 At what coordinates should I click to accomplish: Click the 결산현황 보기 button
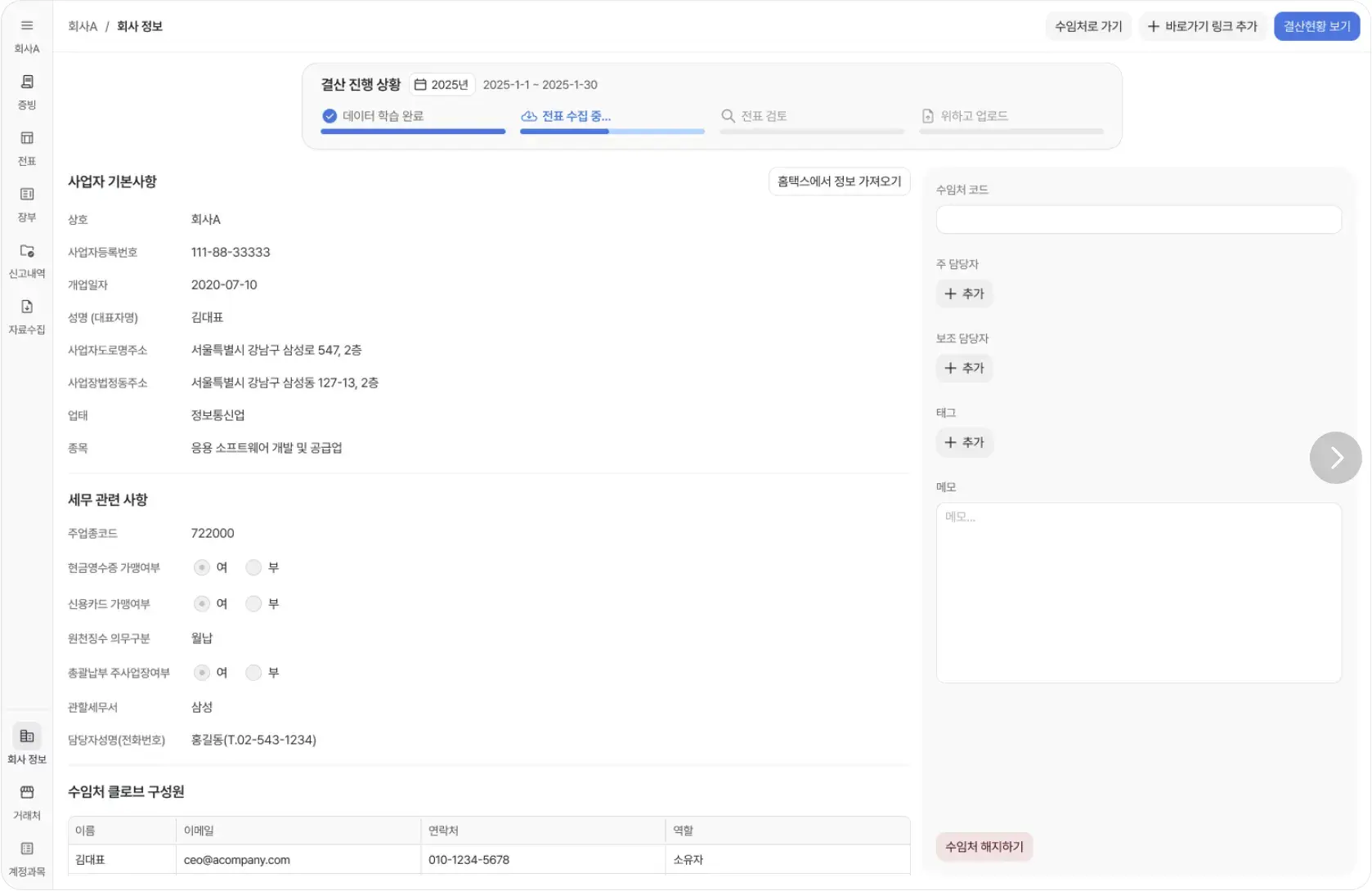(1316, 26)
